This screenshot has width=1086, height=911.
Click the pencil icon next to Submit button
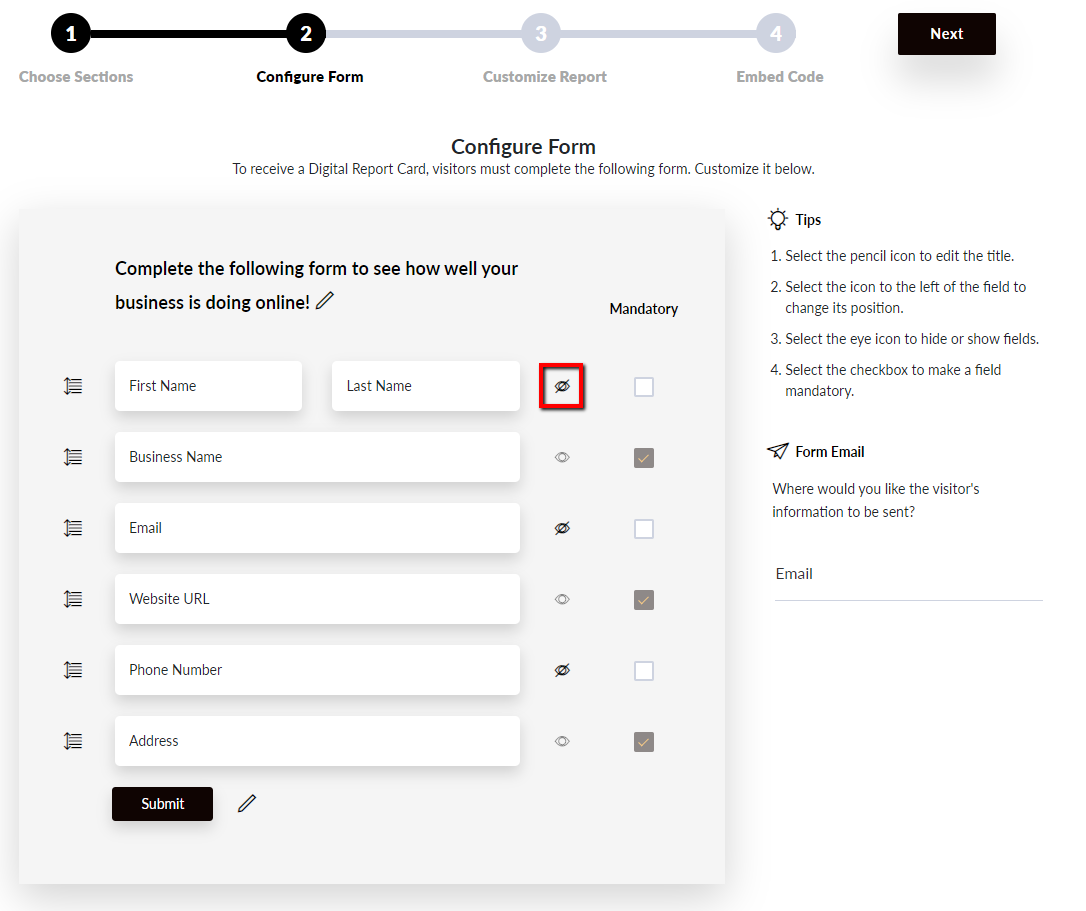[247, 804]
